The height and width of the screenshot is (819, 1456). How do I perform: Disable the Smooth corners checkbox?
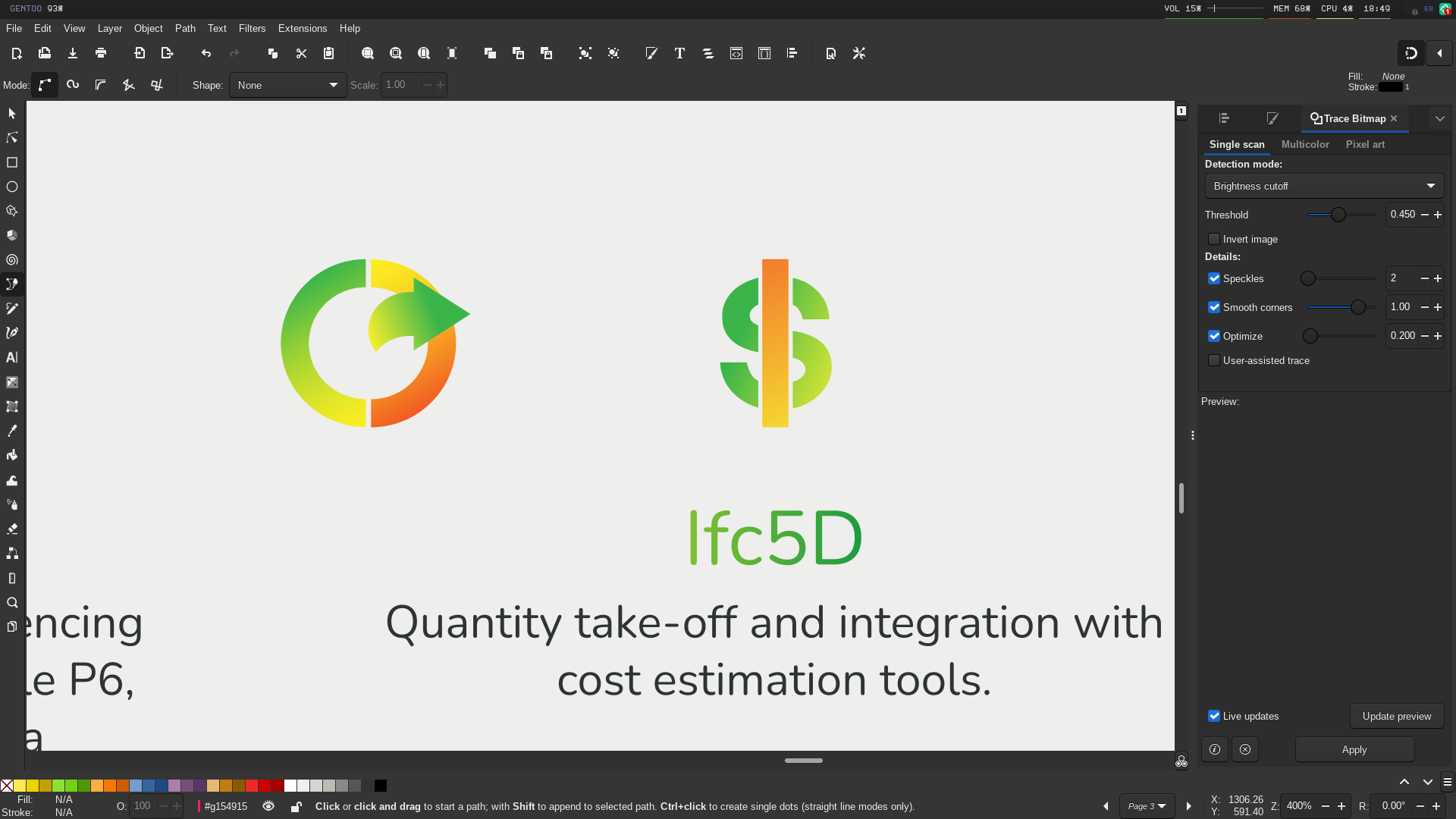pyautogui.click(x=1214, y=307)
